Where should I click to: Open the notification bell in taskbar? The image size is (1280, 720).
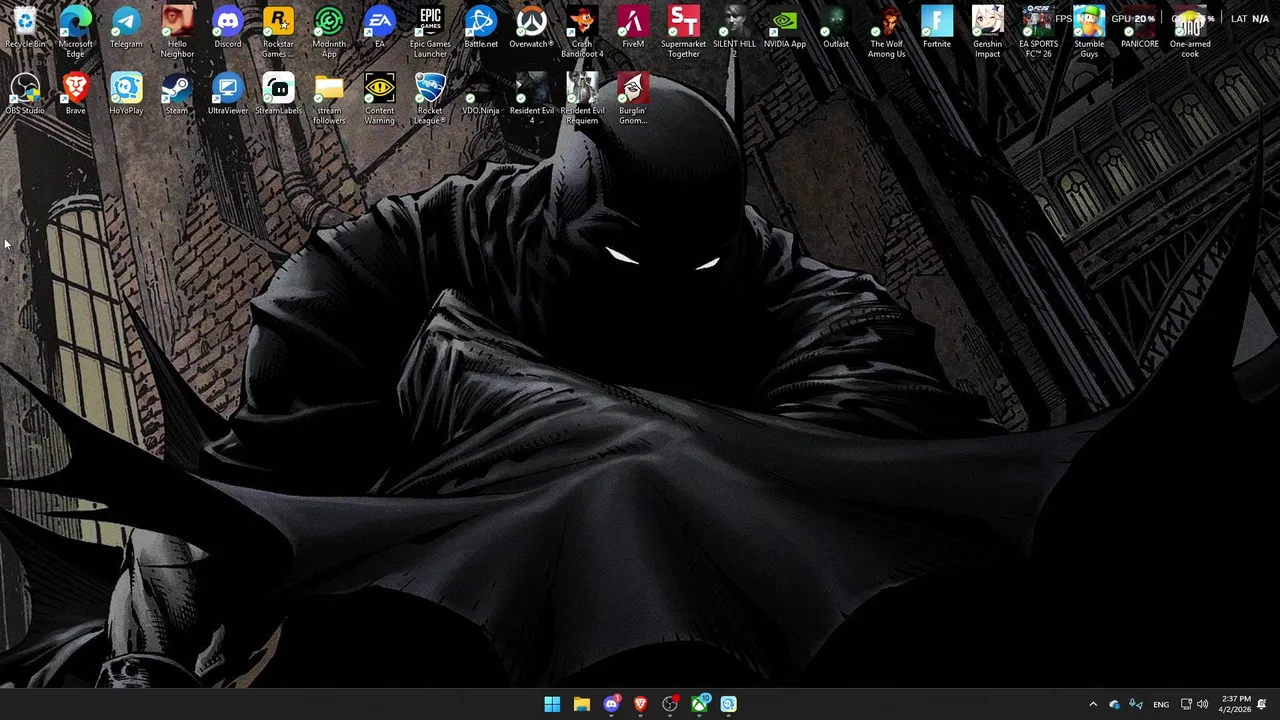point(1262,704)
